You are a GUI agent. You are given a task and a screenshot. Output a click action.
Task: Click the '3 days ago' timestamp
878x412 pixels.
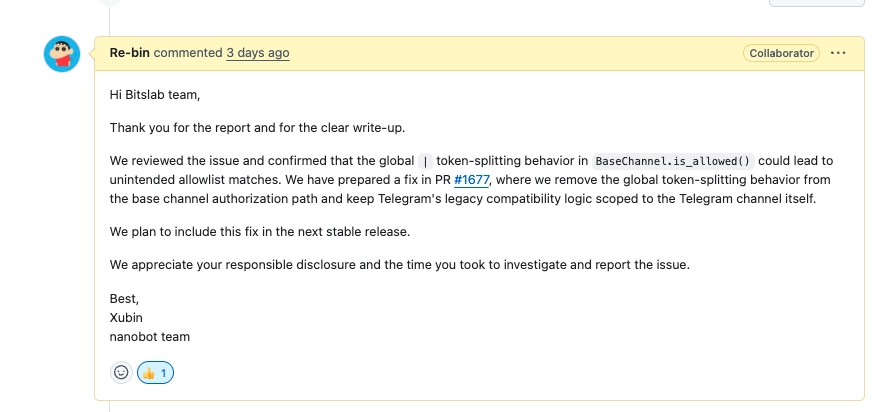pos(258,53)
